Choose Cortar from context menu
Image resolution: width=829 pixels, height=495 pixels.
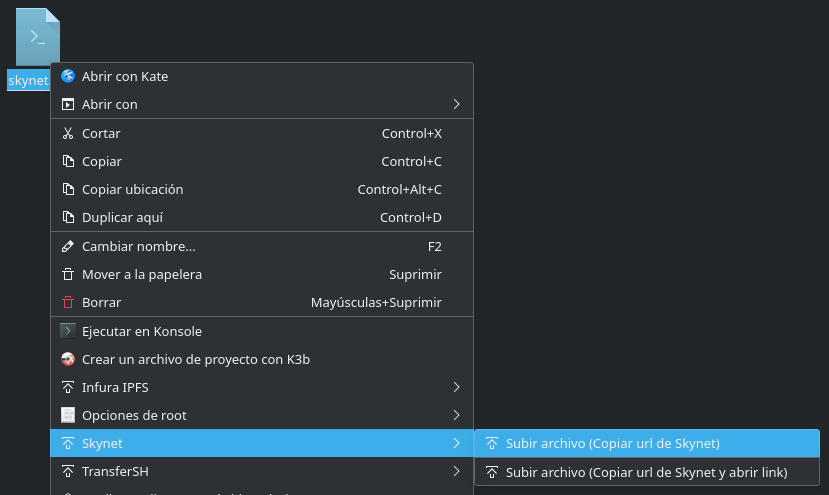pyautogui.click(x=262, y=133)
